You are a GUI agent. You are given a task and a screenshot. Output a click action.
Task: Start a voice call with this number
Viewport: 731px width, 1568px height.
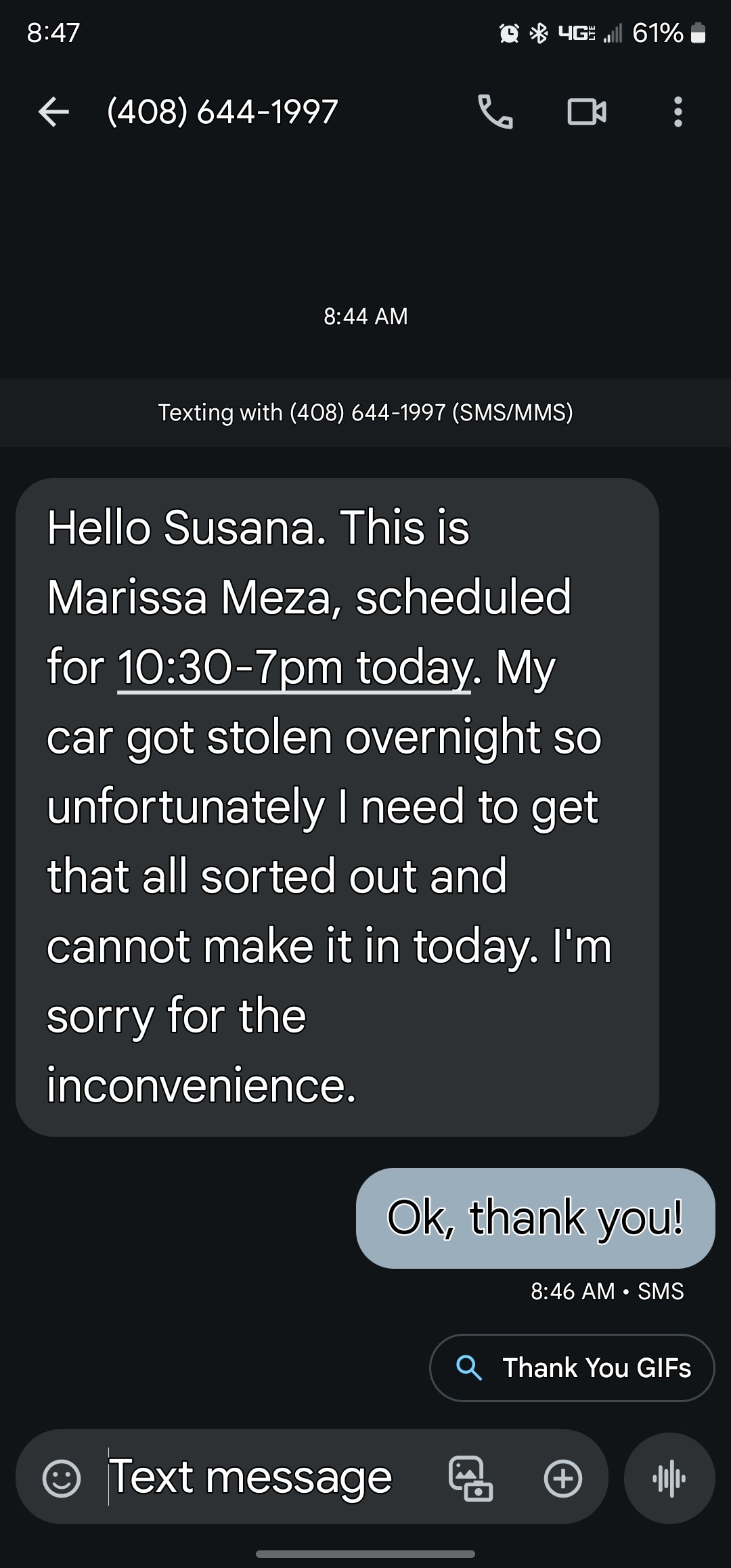495,112
